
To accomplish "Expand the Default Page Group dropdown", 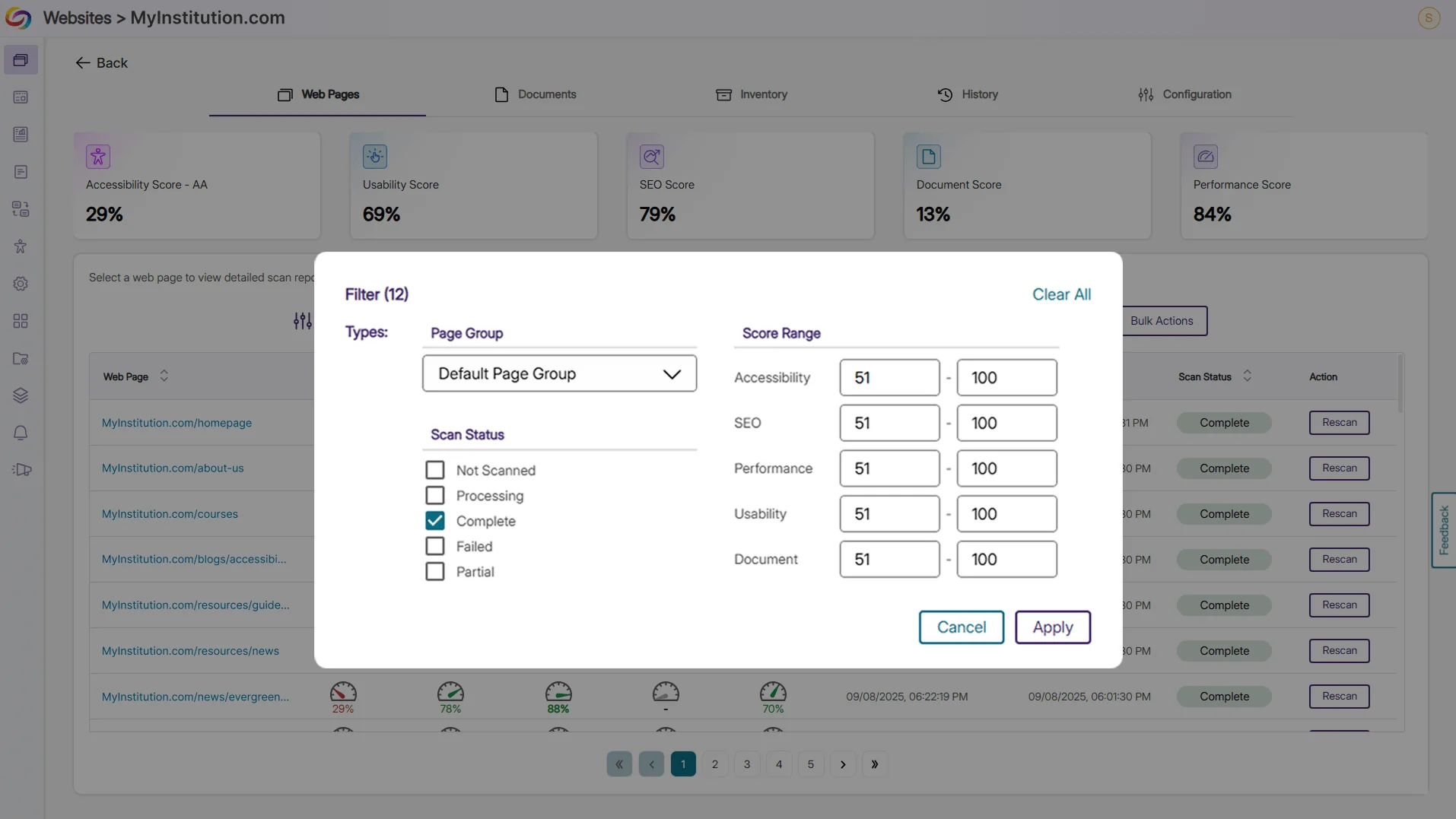I will [x=559, y=373].
